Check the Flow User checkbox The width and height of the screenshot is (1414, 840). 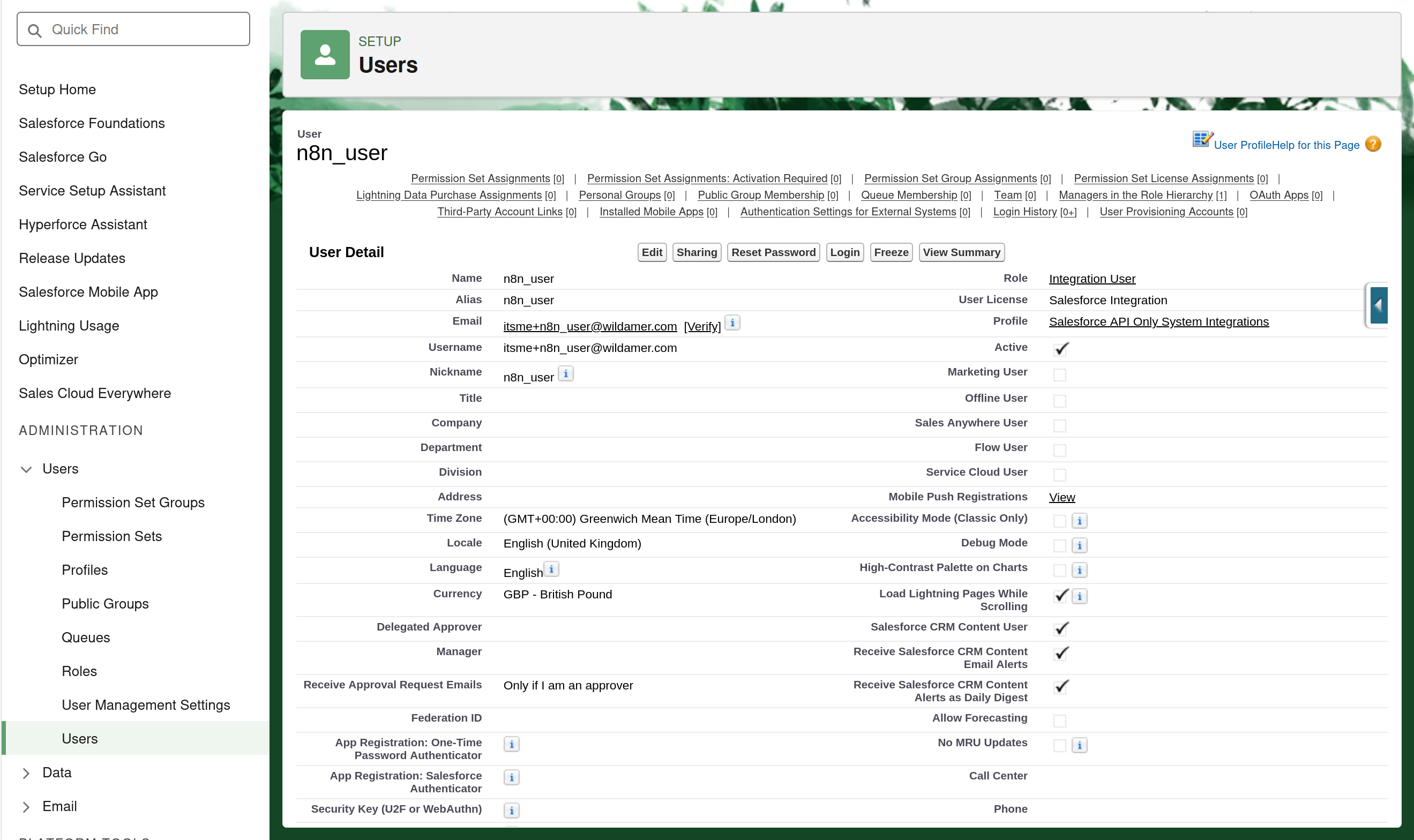click(x=1060, y=450)
